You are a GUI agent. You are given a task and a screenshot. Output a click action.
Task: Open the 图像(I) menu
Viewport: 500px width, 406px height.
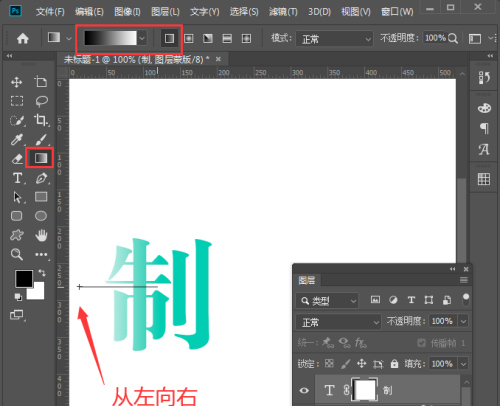127,12
